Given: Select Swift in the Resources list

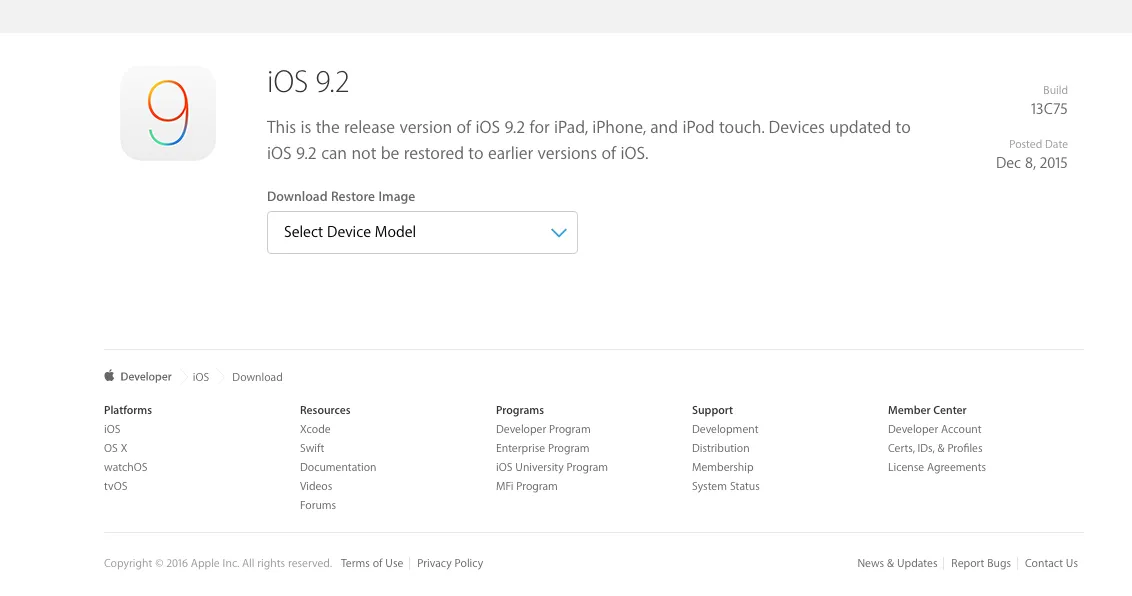Looking at the screenshot, I should coord(312,448).
